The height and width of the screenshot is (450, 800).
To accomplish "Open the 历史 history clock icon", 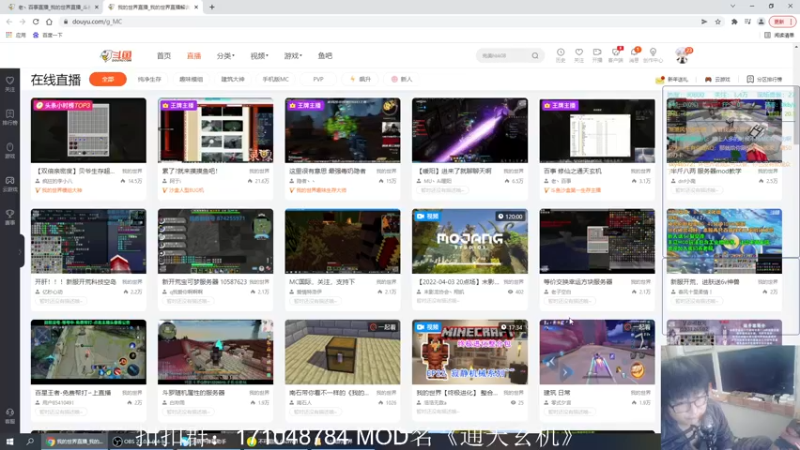I will coord(560,55).
